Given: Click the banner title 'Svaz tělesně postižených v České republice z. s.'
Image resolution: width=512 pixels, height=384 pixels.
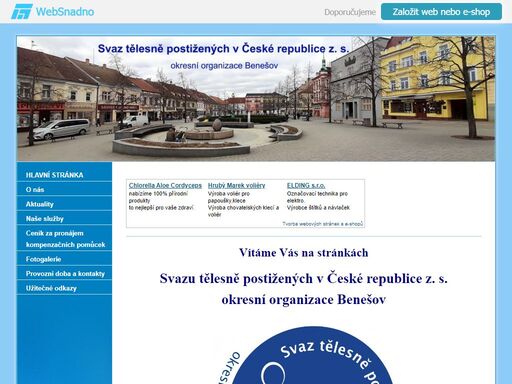Looking at the screenshot, I should 223,49.
